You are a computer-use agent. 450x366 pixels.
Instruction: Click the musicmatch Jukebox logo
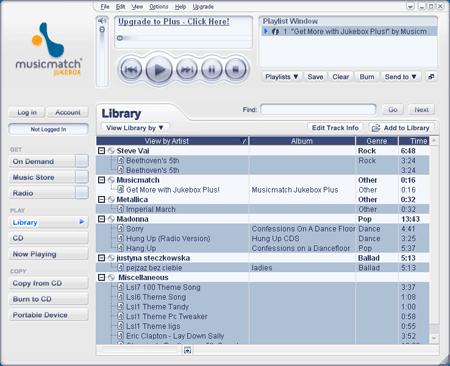pyautogui.click(x=49, y=49)
